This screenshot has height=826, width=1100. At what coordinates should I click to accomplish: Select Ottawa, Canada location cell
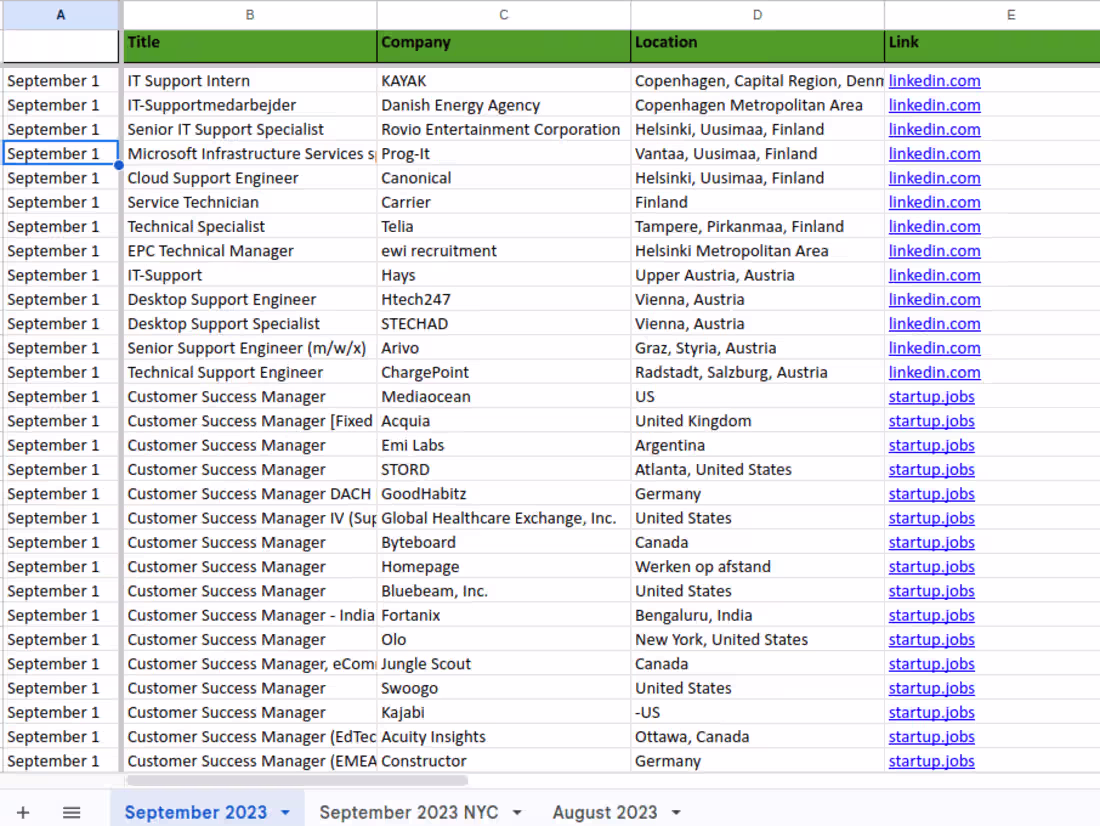[758, 737]
